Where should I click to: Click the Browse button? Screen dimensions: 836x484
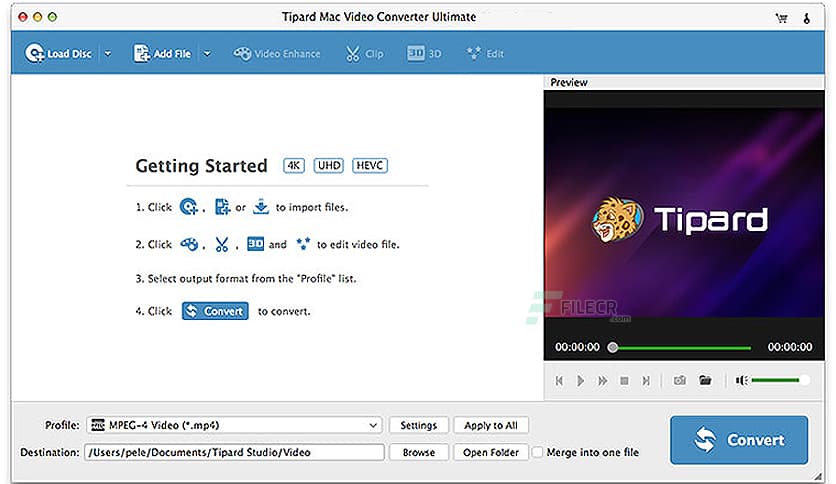click(419, 452)
